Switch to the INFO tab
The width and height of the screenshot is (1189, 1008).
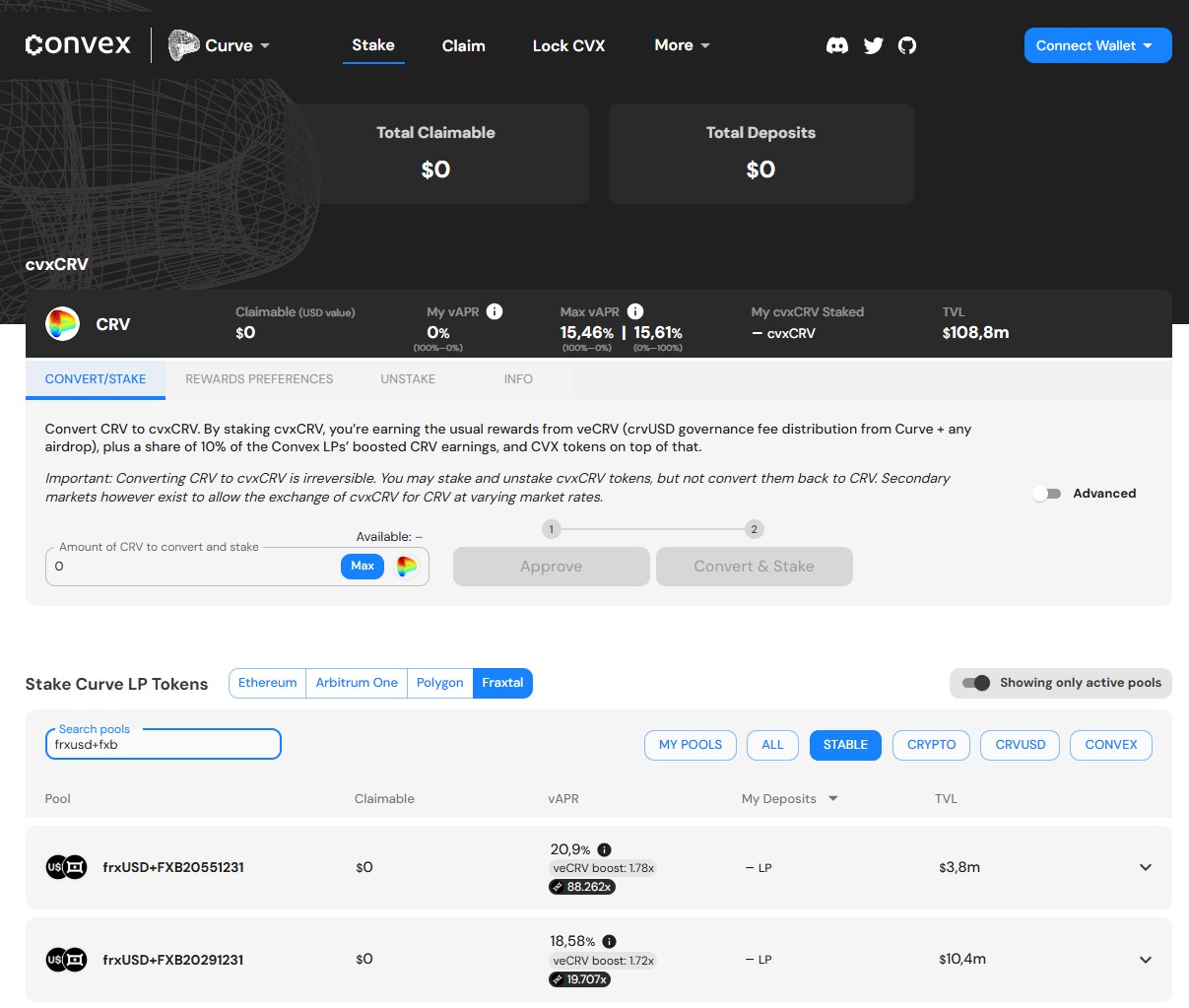(518, 379)
